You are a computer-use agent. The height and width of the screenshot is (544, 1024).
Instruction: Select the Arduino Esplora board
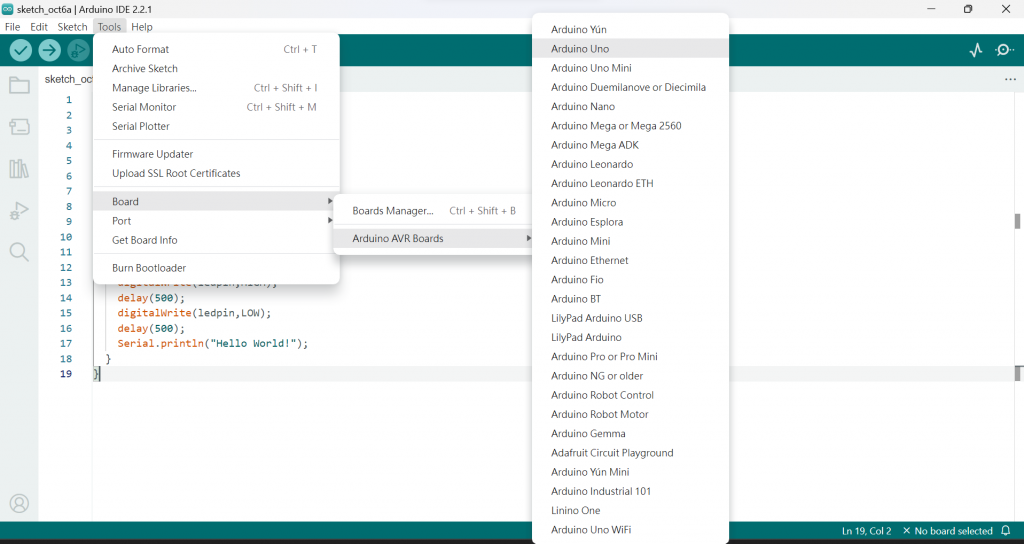(x=630, y=222)
